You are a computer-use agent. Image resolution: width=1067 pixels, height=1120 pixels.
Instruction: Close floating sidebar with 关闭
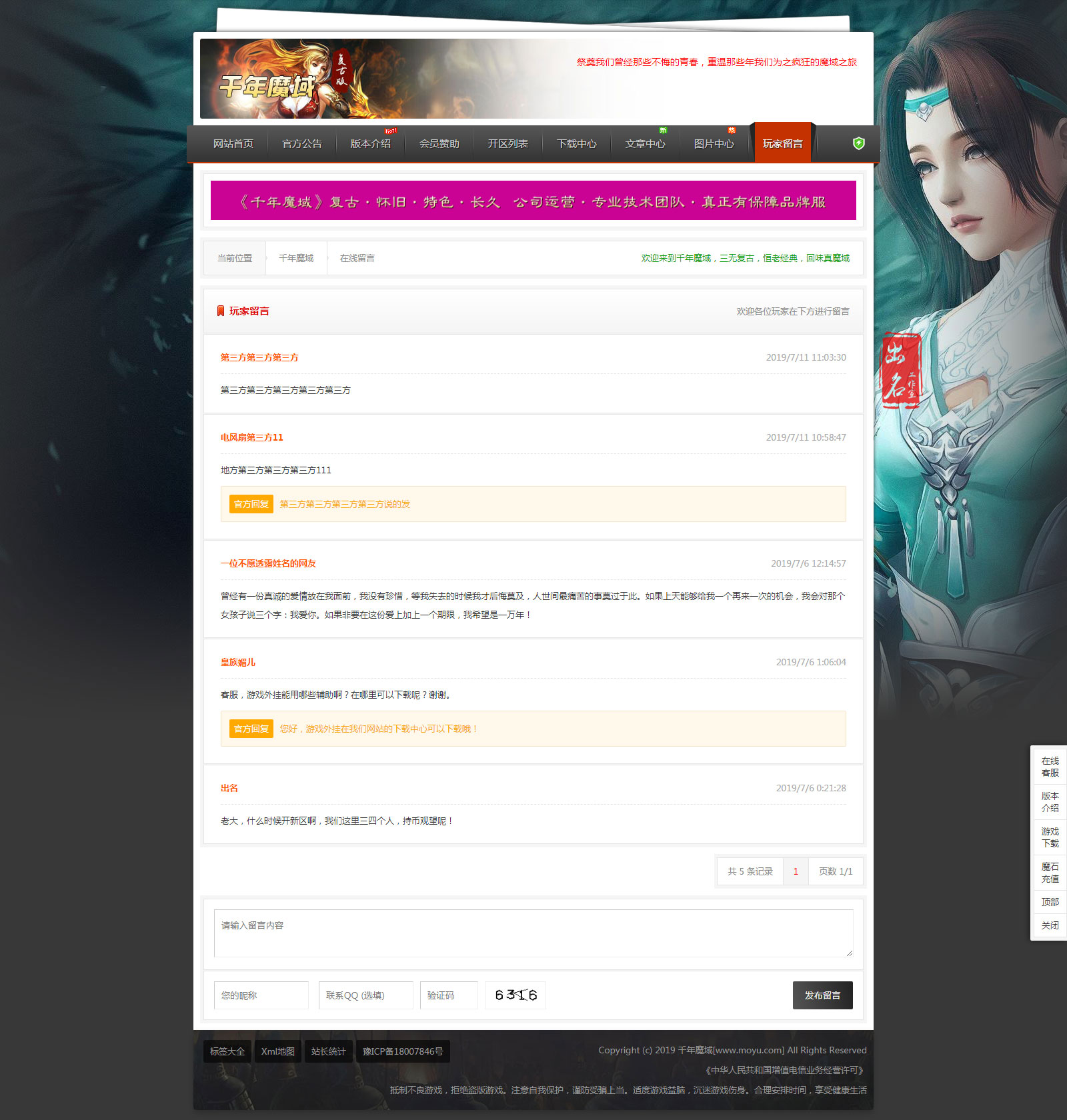1050,925
